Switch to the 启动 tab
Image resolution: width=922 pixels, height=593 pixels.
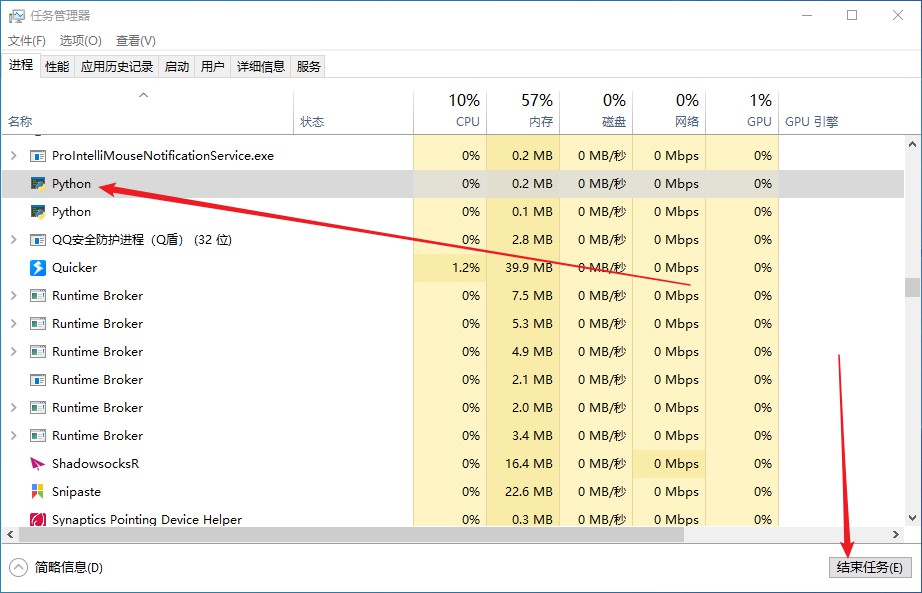pyautogui.click(x=176, y=66)
